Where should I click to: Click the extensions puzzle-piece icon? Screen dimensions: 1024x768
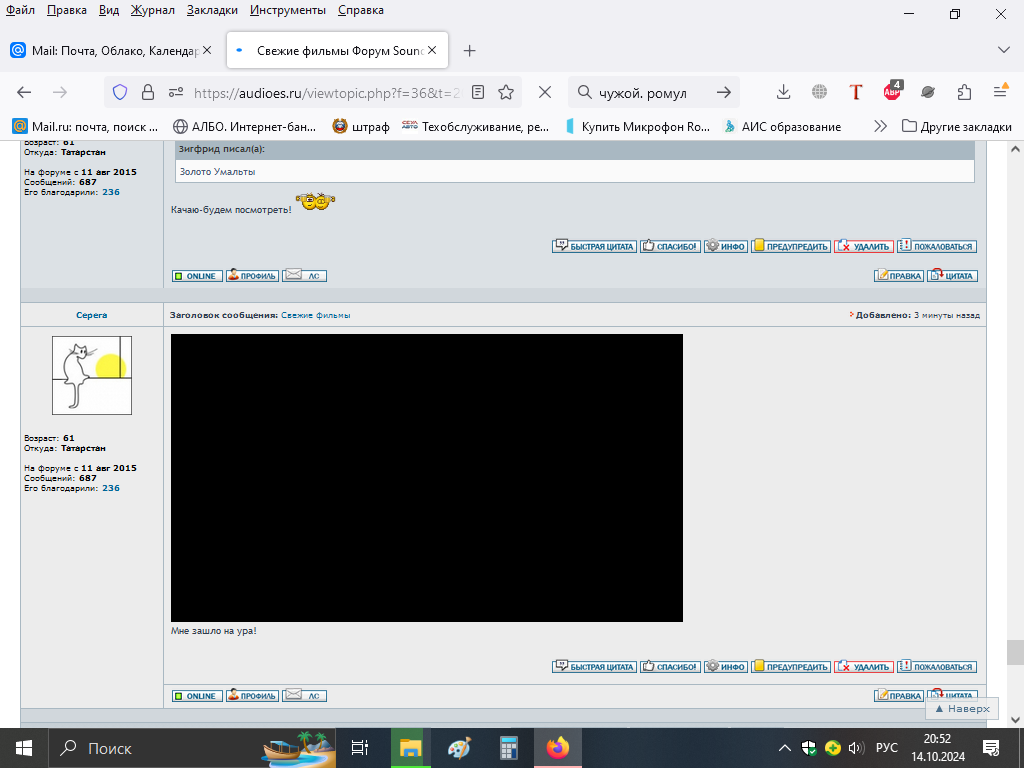click(964, 92)
